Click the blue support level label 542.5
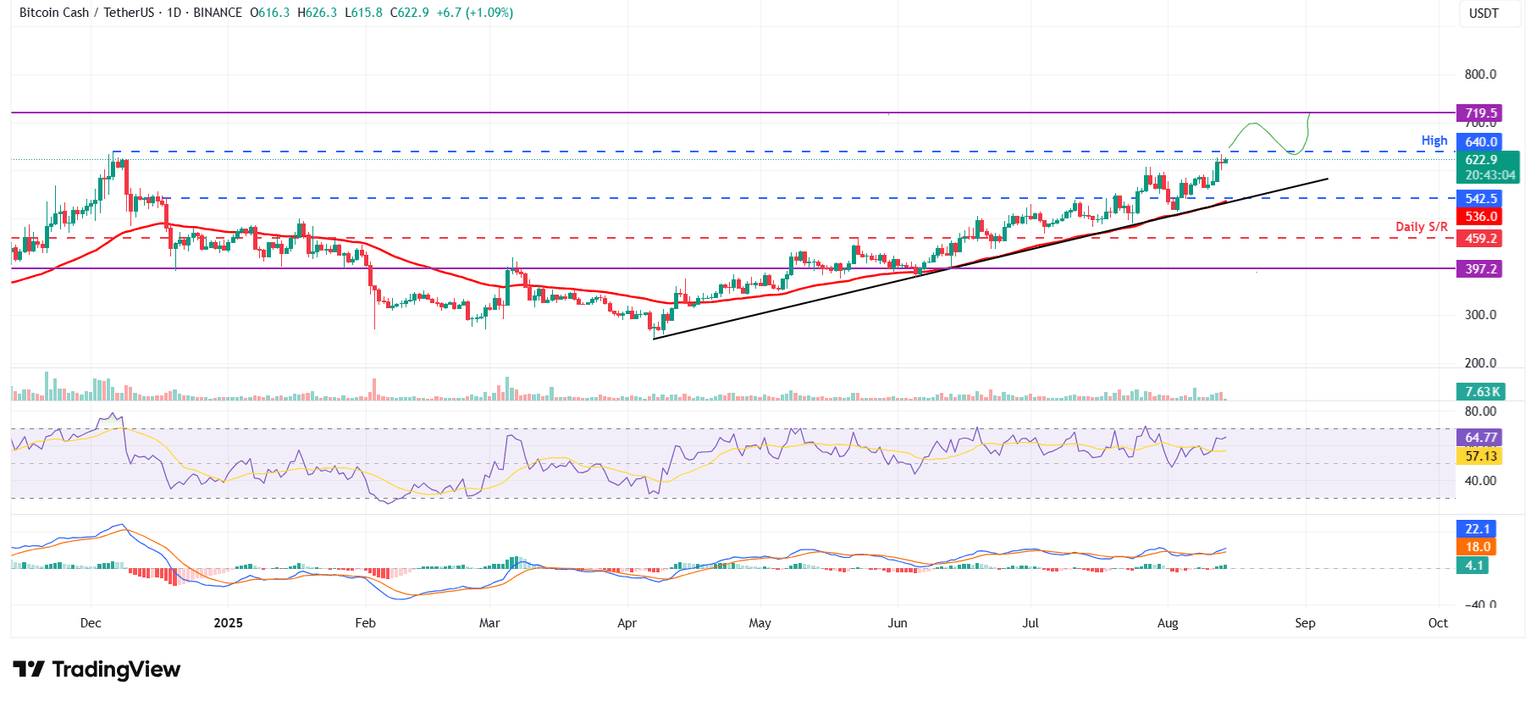 tap(1480, 198)
